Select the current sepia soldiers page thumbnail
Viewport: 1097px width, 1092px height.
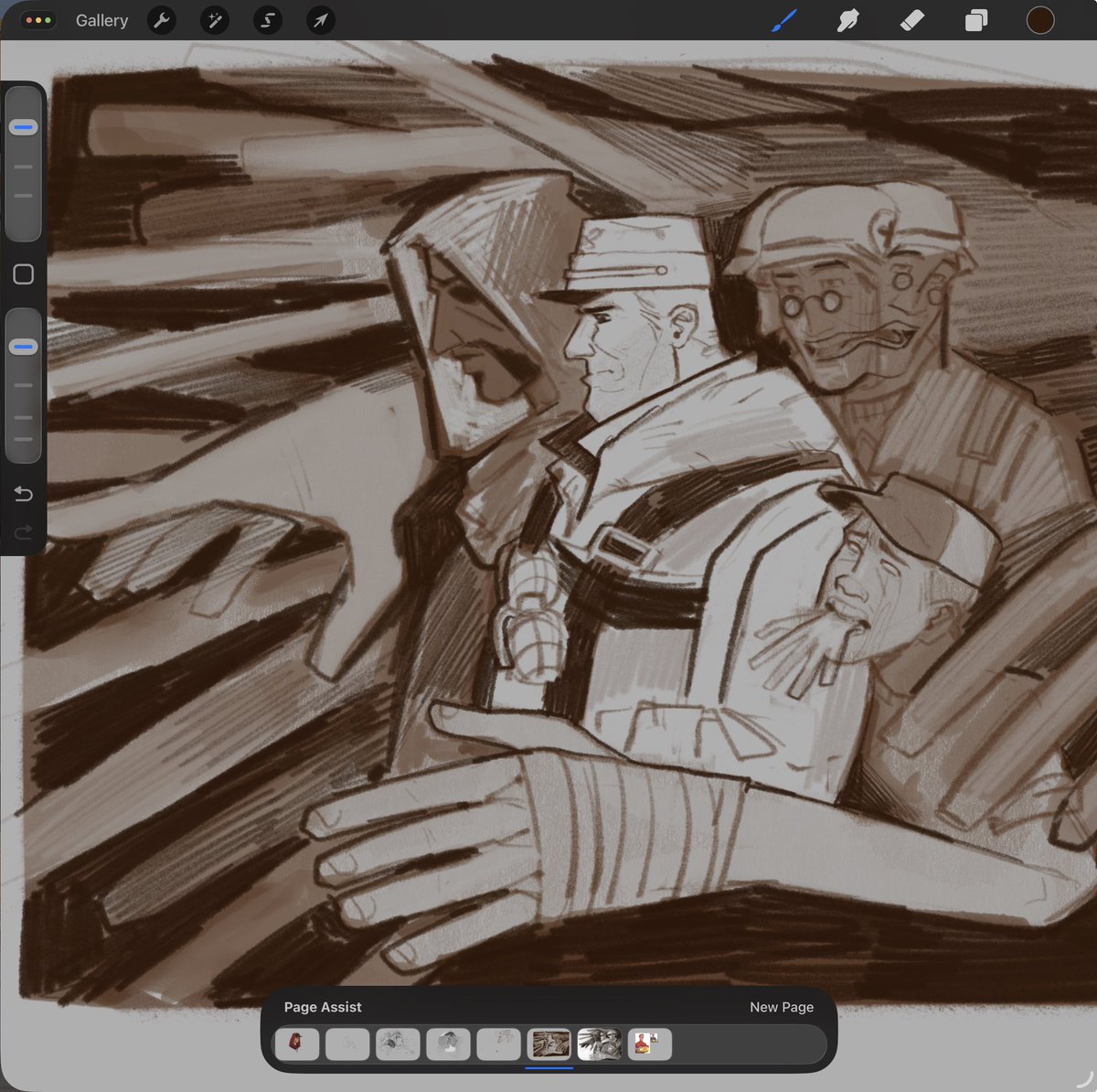(549, 1044)
